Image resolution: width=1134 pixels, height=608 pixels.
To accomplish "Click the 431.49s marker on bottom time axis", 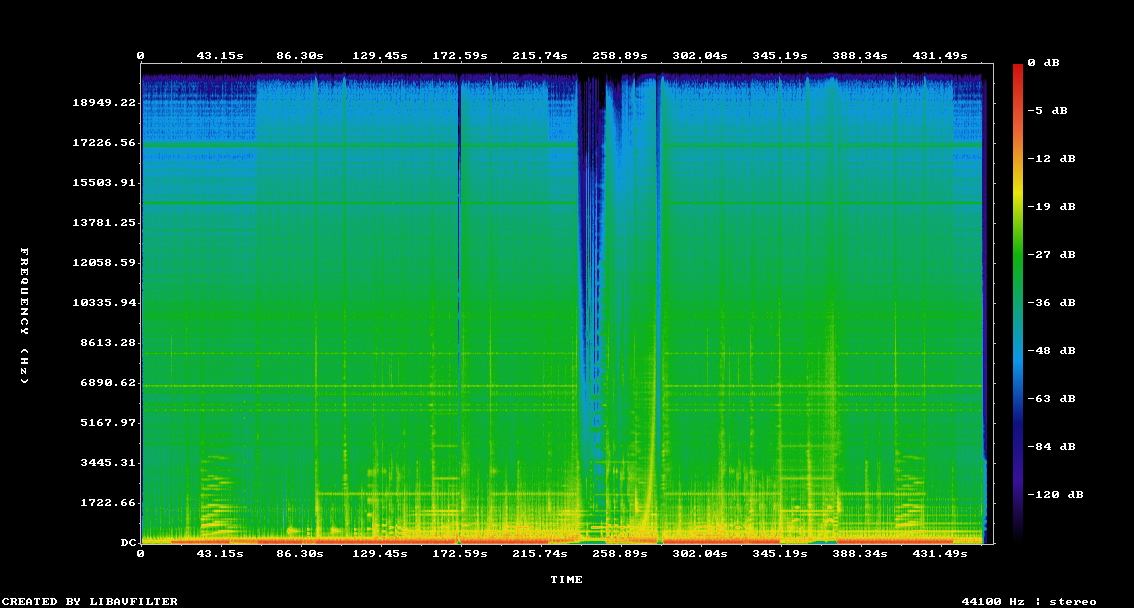I will 938,553.
